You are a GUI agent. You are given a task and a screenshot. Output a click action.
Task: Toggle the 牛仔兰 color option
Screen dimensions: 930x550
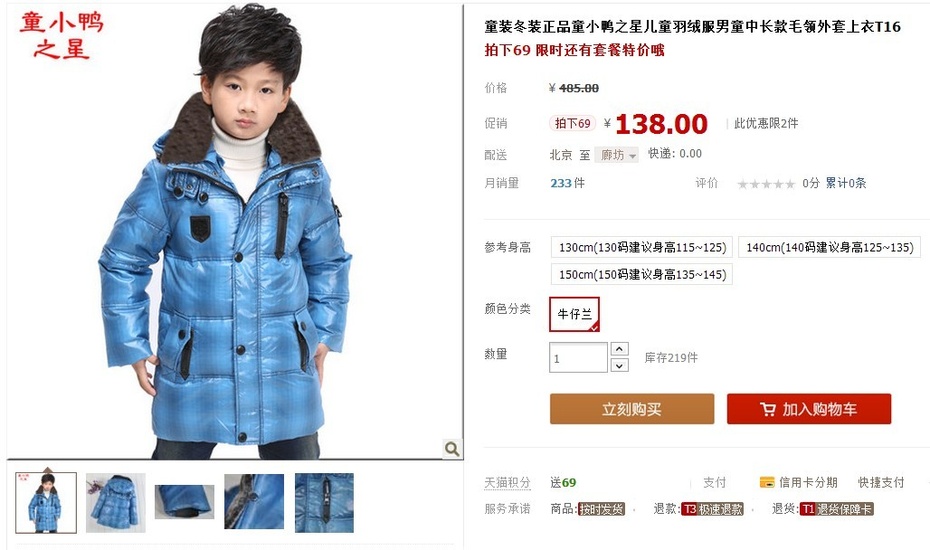click(574, 314)
